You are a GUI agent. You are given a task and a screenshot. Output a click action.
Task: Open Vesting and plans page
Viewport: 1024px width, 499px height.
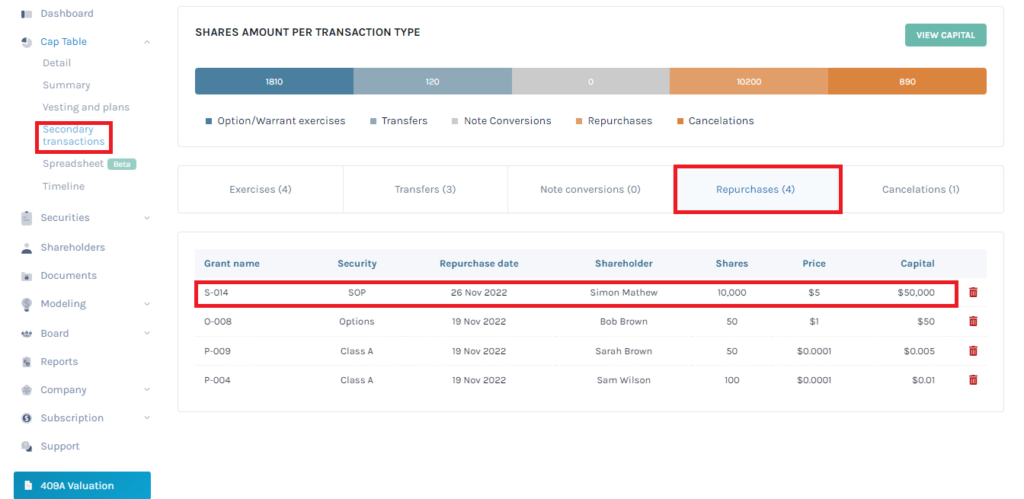tap(86, 107)
